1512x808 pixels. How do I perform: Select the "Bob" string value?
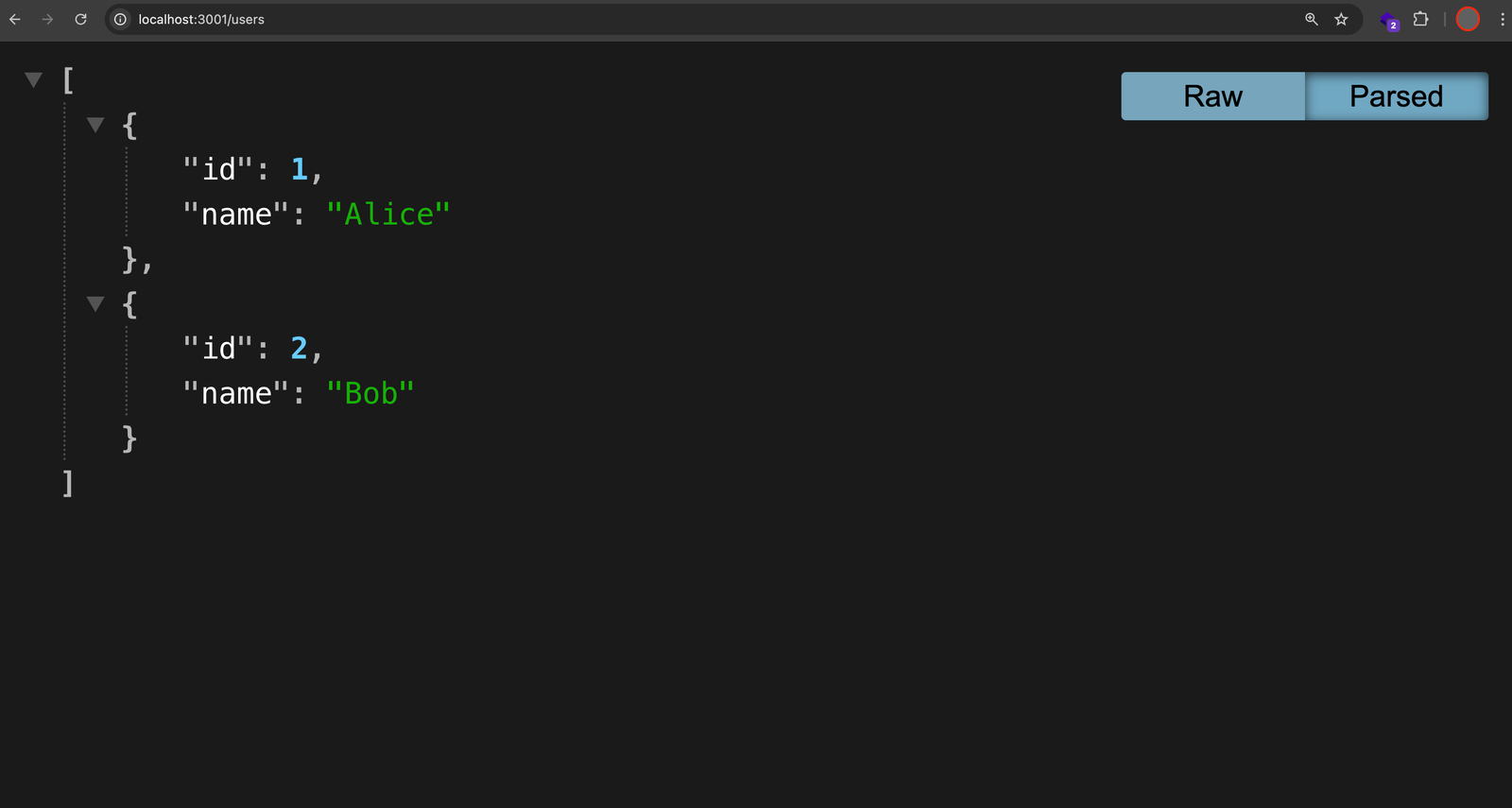[370, 393]
